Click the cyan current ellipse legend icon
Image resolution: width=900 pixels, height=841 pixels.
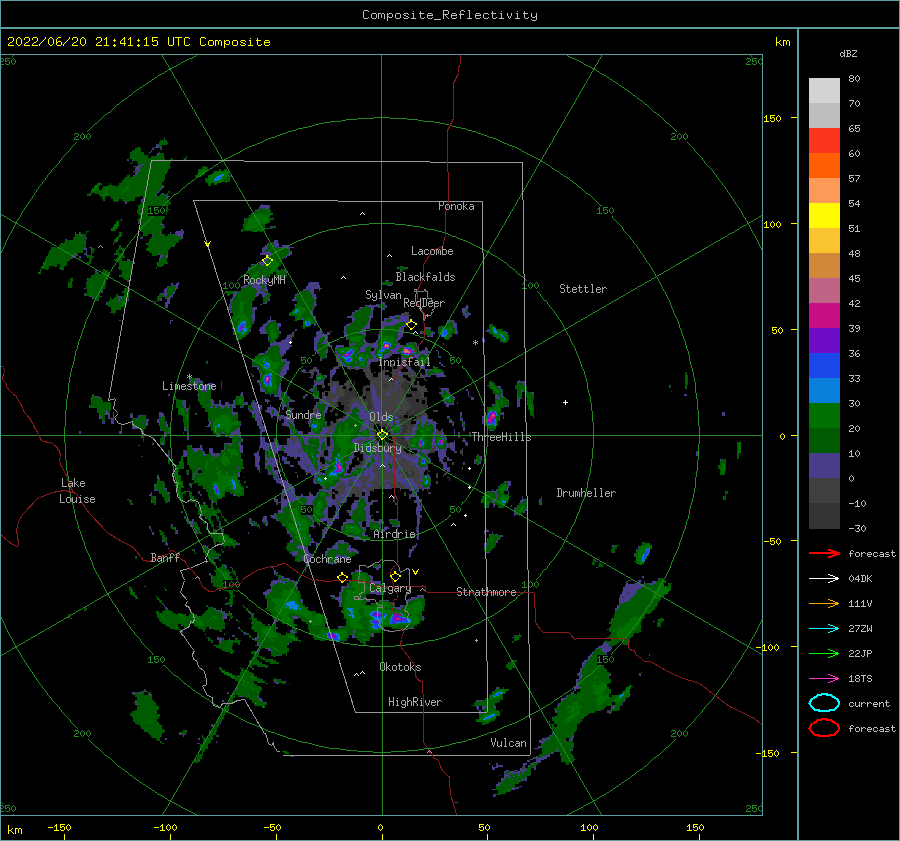point(824,703)
